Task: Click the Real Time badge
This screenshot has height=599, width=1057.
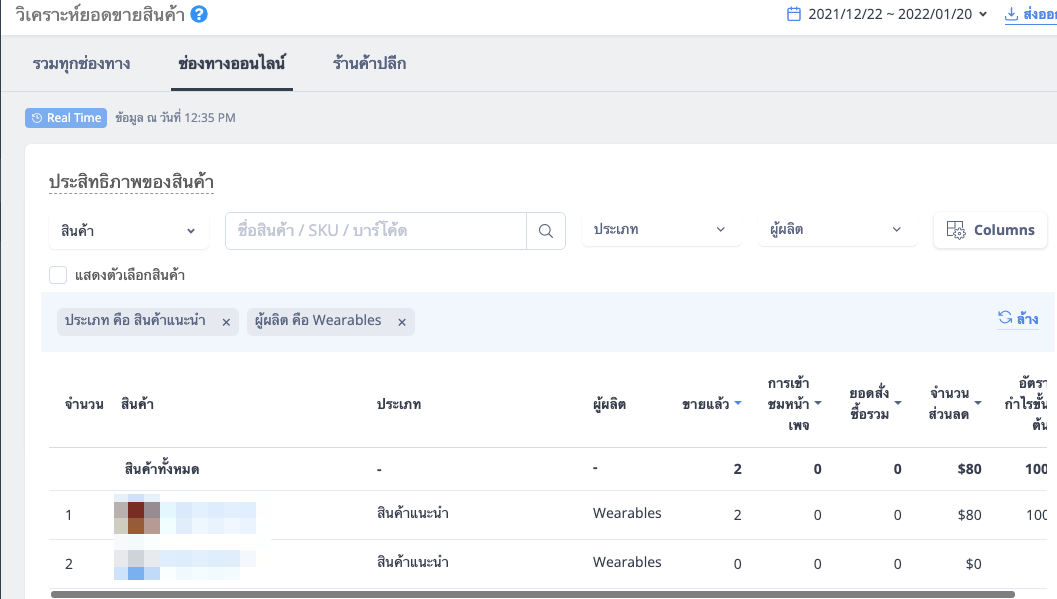Action: coord(66,118)
